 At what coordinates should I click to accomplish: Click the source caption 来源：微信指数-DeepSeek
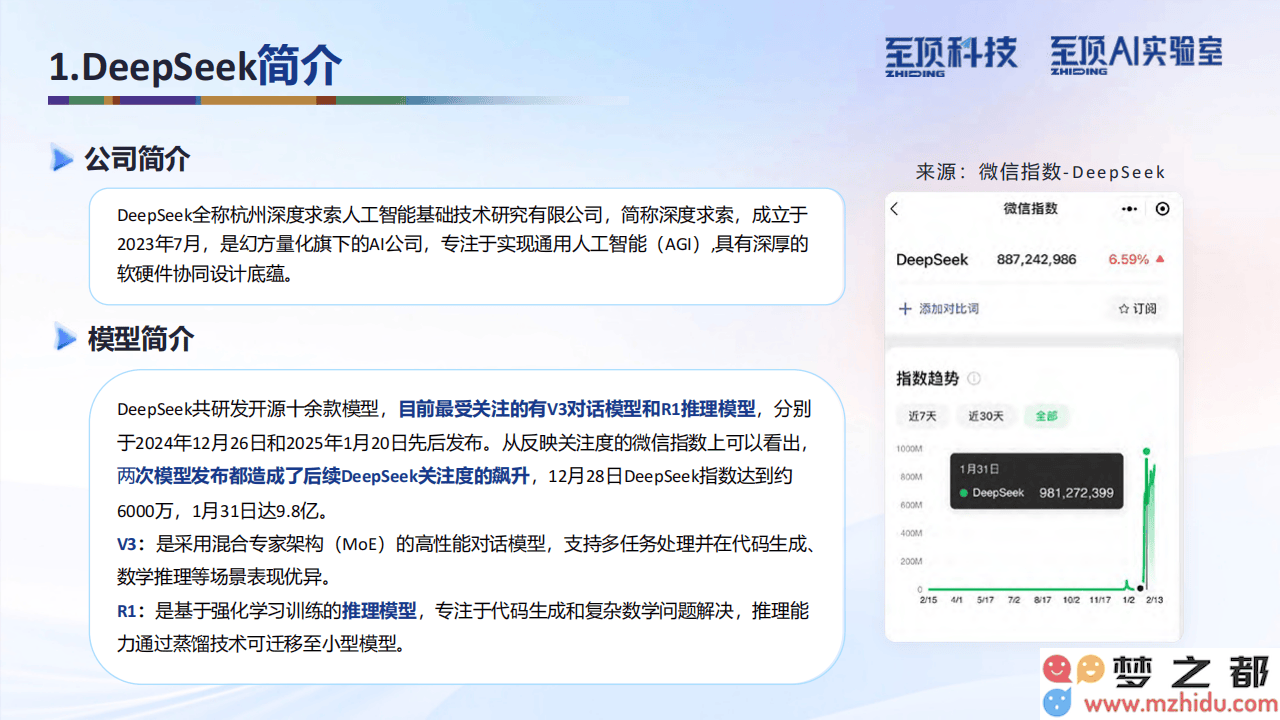(x=1040, y=172)
